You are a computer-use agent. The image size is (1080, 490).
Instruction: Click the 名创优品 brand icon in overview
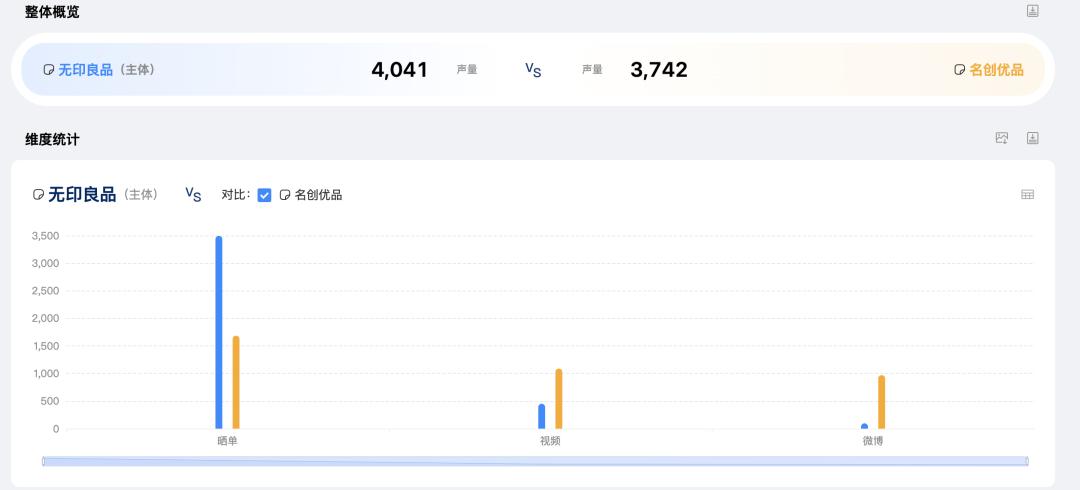point(959,70)
